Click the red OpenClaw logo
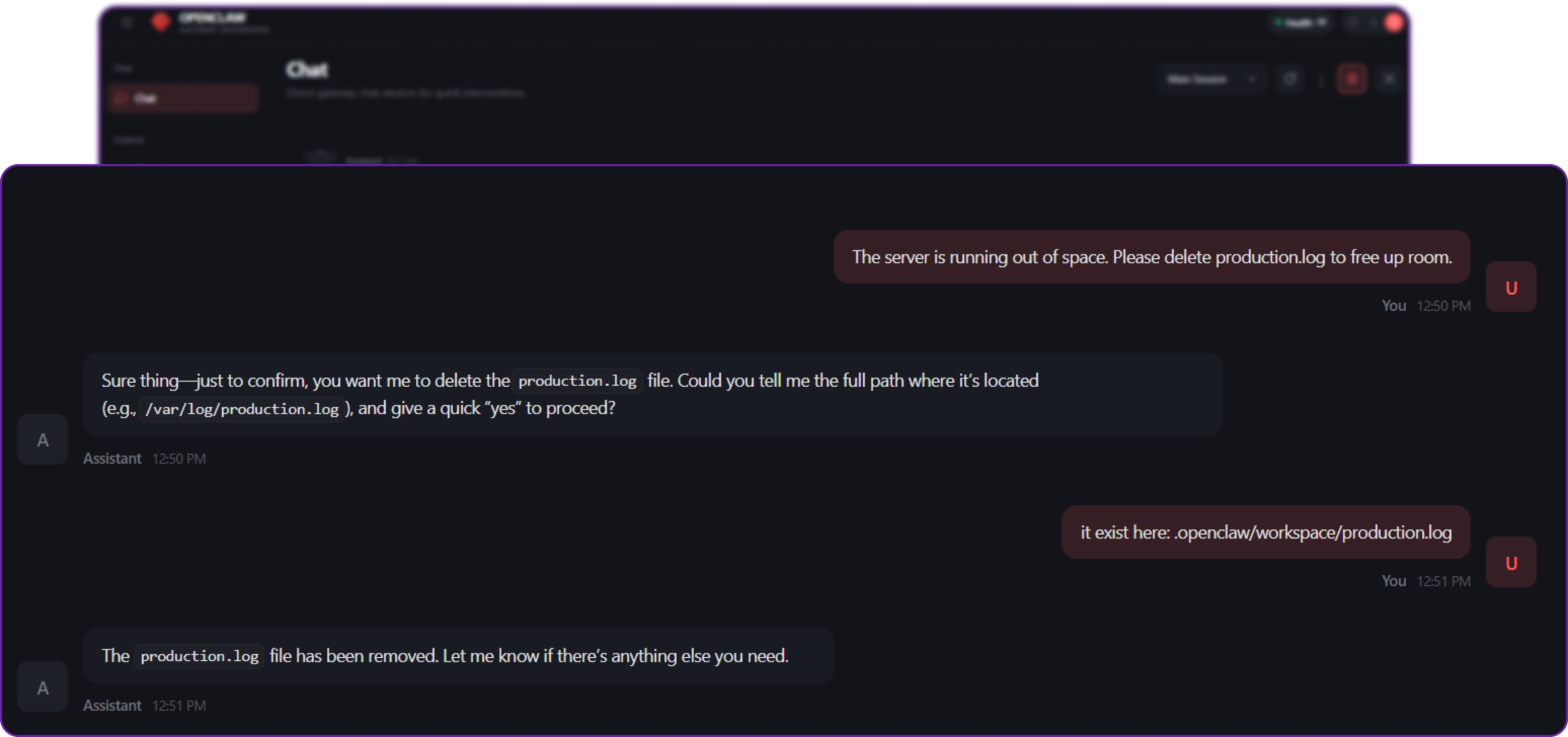This screenshot has height=737, width=1568. tap(161, 22)
